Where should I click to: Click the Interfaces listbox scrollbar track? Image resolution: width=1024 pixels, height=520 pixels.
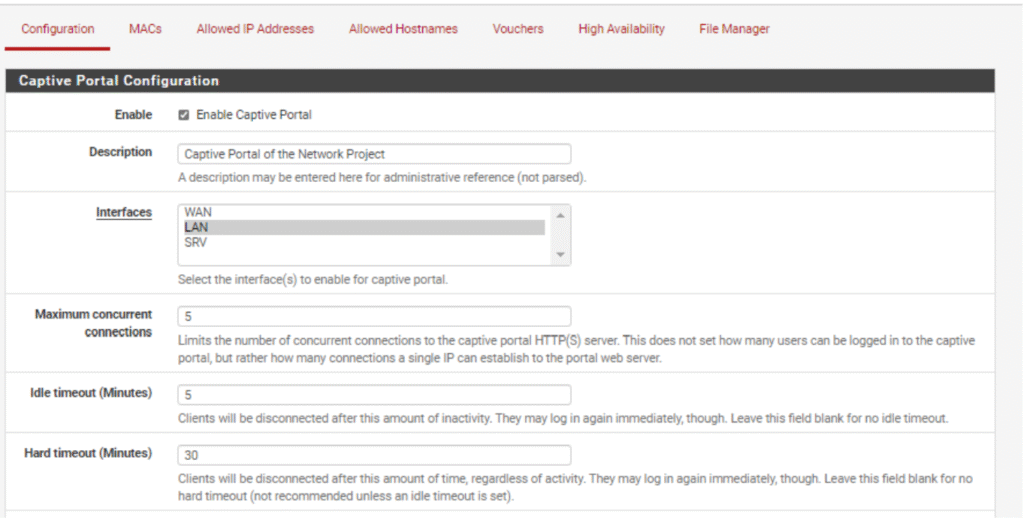click(561, 236)
